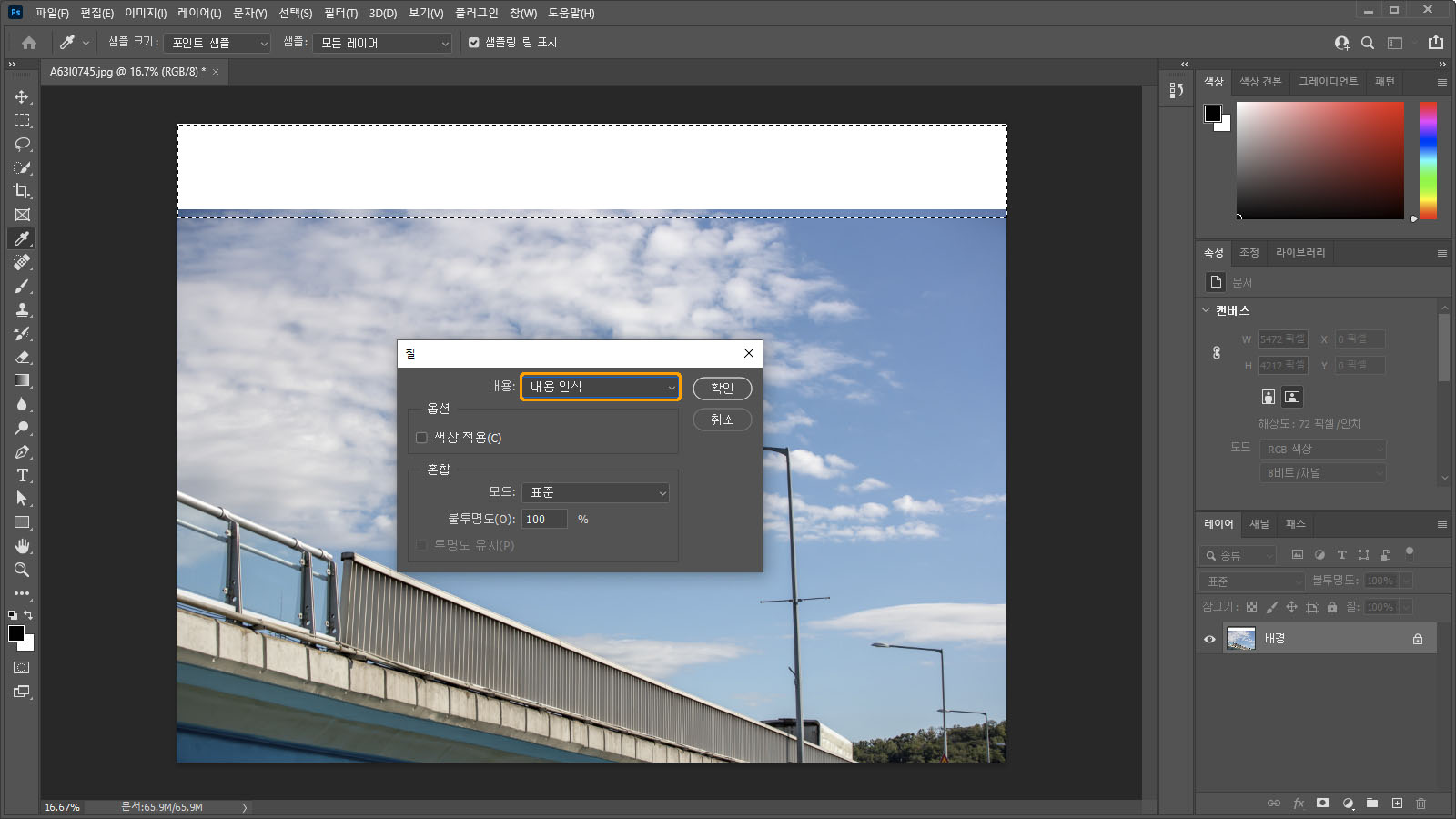Open the Edit Toolbar three-dots menu
The width and height of the screenshot is (1456, 819).
coord(22,593)
